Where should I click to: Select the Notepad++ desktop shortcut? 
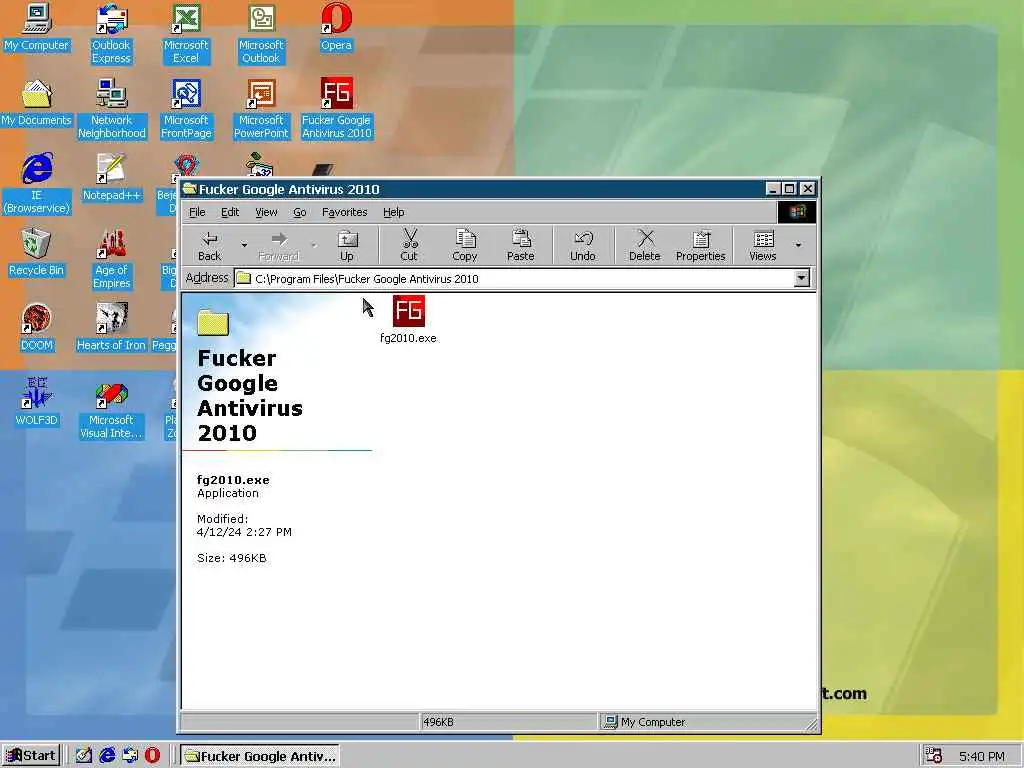111,178
